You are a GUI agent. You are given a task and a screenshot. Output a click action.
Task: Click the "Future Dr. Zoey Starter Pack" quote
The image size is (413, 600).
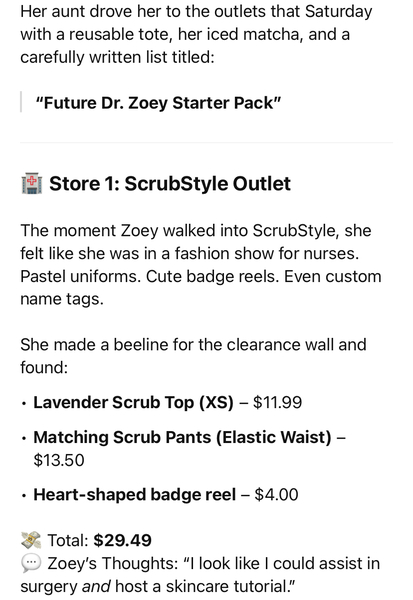(x=158, y=103)
